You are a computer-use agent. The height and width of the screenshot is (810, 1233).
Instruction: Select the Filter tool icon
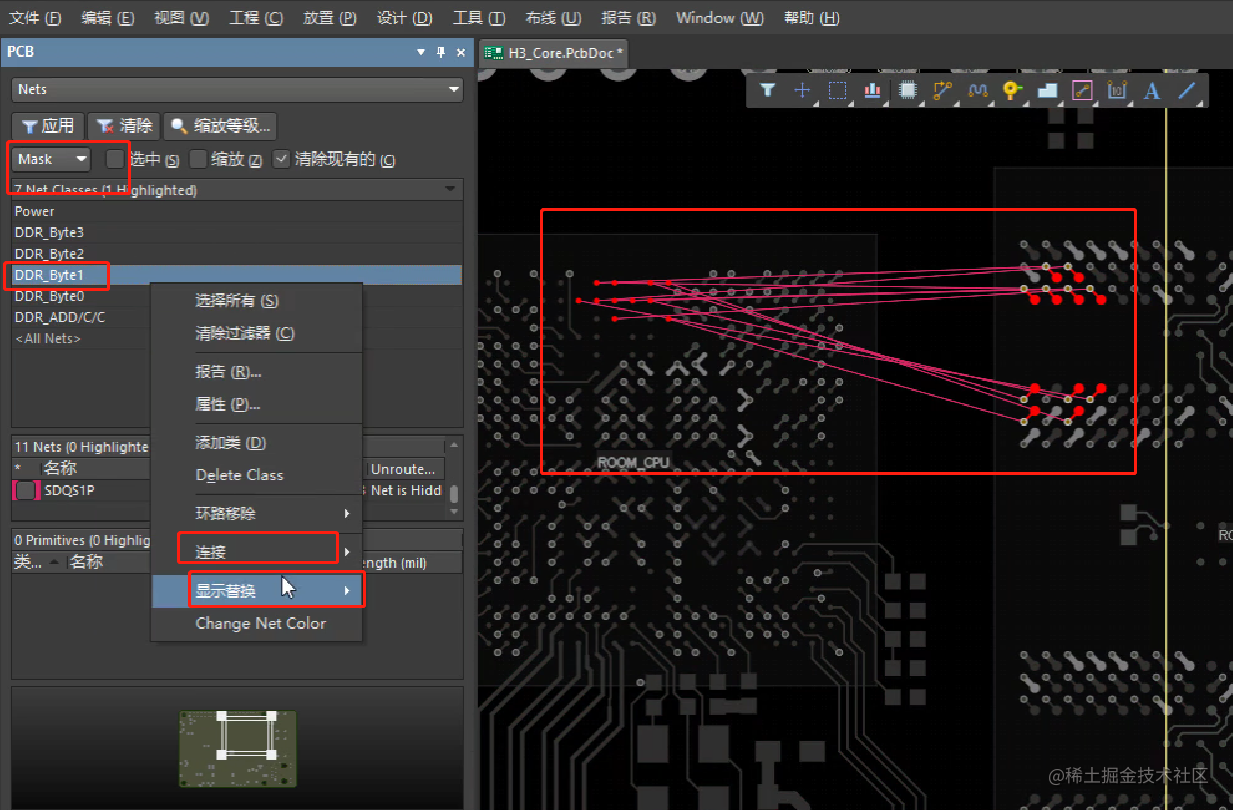[x=768, y=90]
